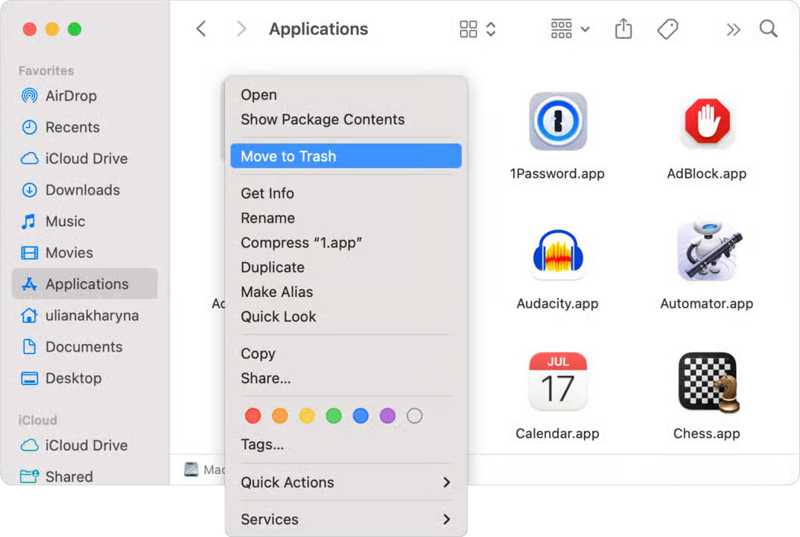
Task: Choose Rename in context menu
Action: [346, 218]
